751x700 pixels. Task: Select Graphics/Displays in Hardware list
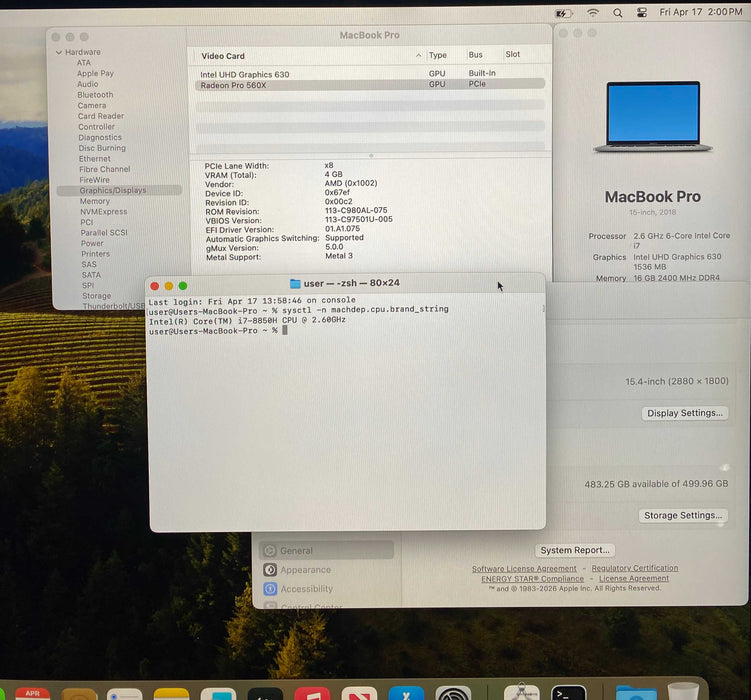coord(119,190)
